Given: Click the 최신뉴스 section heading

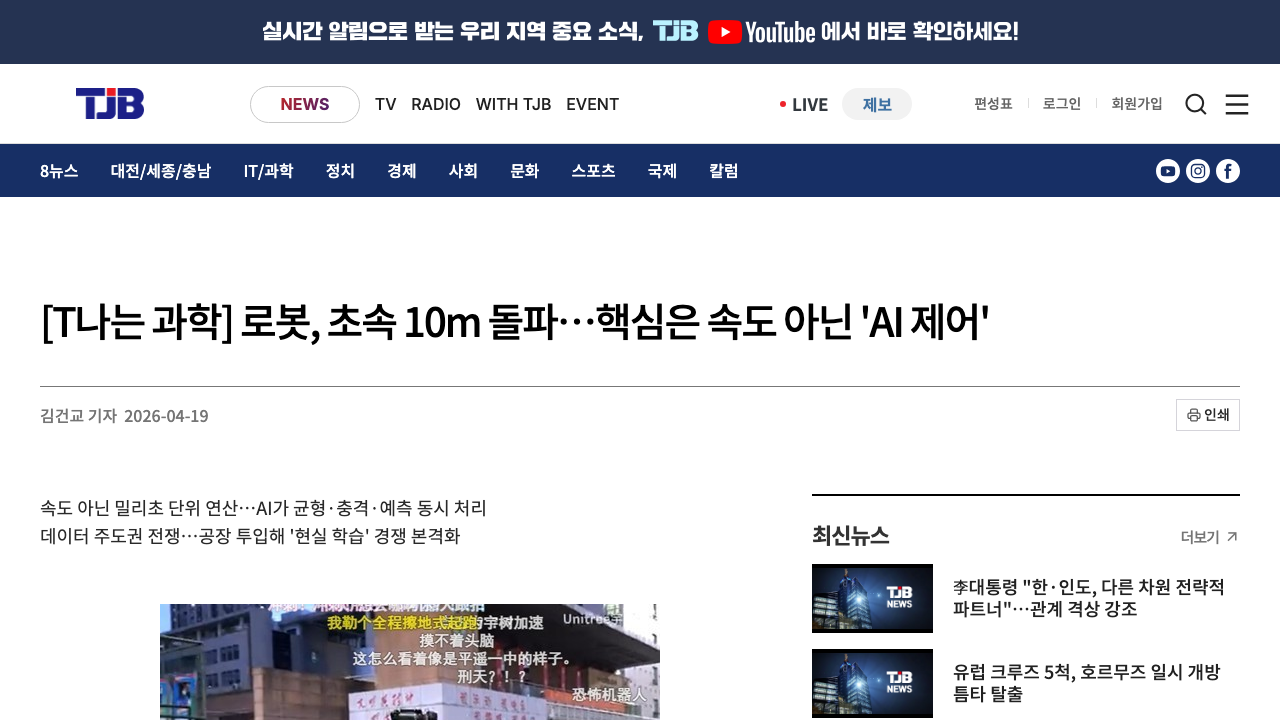Looking at the screenshot, I should point(851,535).
